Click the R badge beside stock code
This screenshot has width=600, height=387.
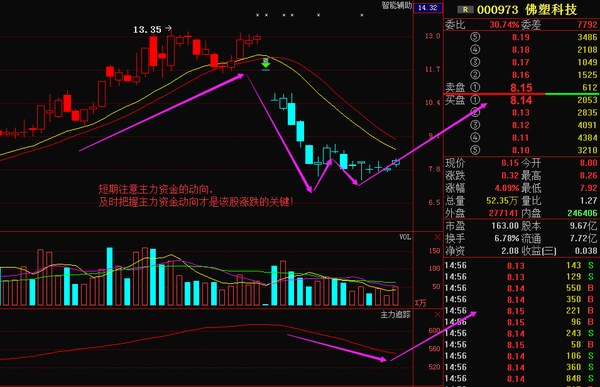tap(465, 10)
